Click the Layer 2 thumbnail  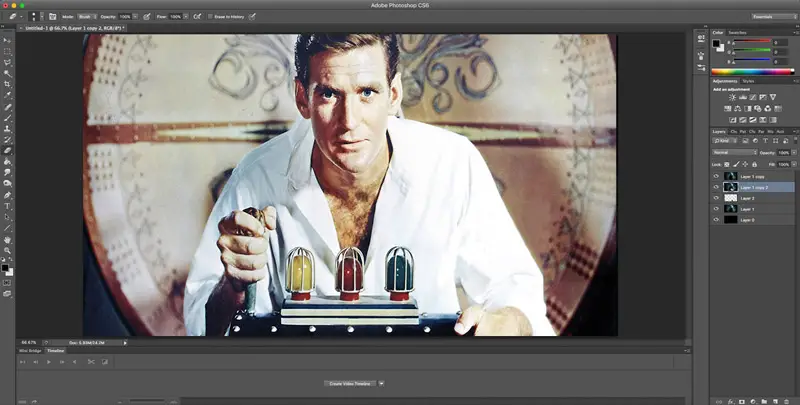coord(731,198)
